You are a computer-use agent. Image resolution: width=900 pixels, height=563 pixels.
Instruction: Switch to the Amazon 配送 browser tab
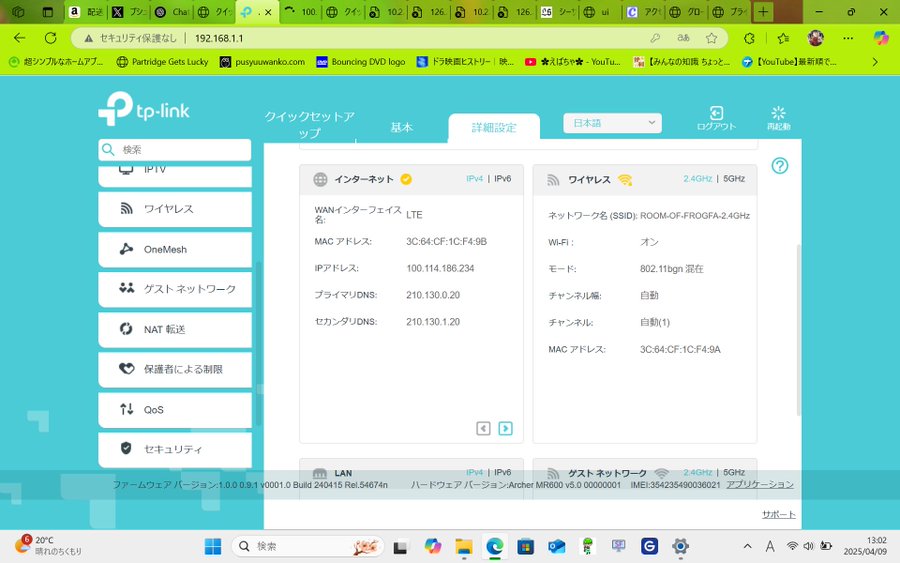pos(86,12)
